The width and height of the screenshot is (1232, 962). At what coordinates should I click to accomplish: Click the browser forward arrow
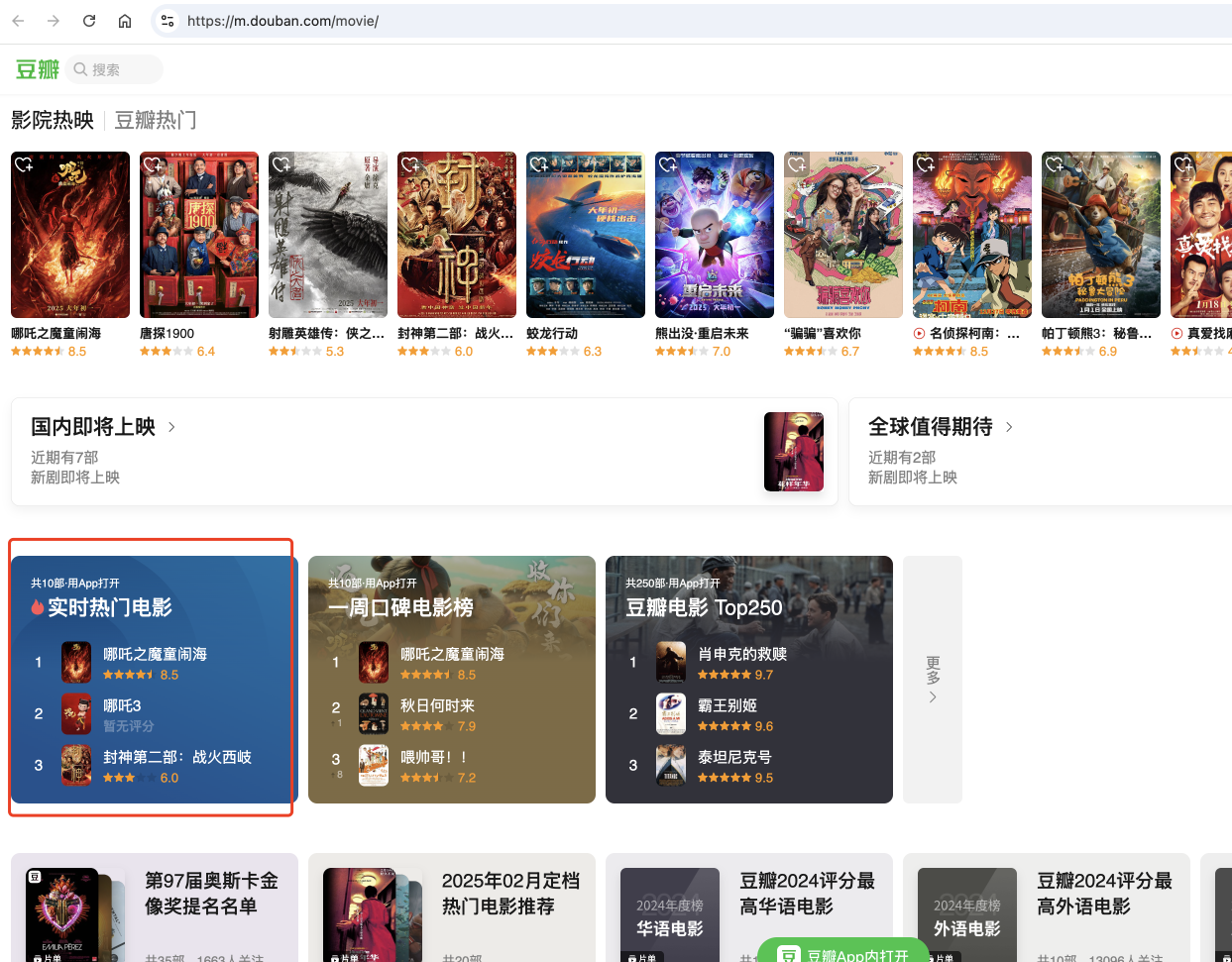(x=54, y=21)
